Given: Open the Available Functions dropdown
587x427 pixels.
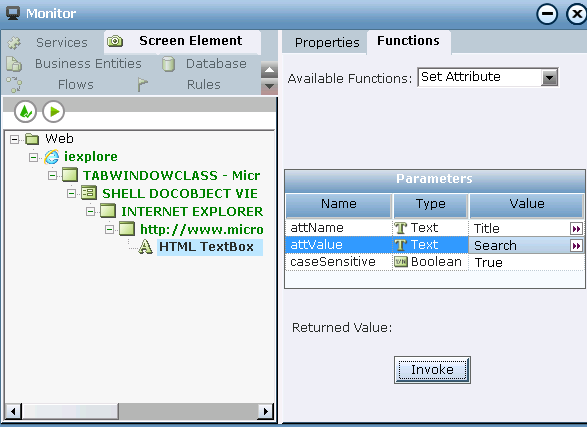Looking at the screenshot, I should point(549,77).
